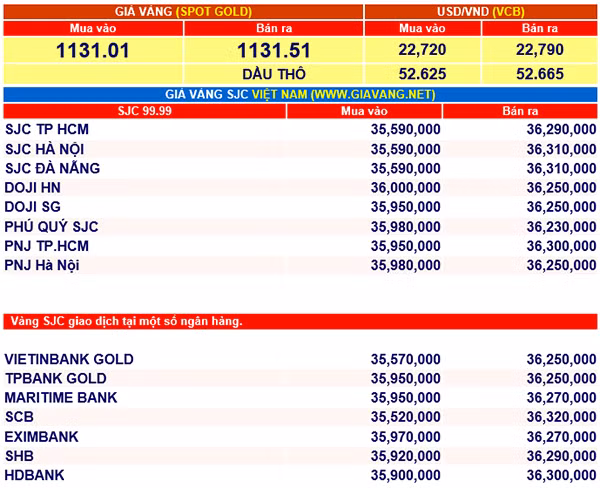Click the SJC 99.99 column header
Screen dimensions: 600x488
coord(145,111)
